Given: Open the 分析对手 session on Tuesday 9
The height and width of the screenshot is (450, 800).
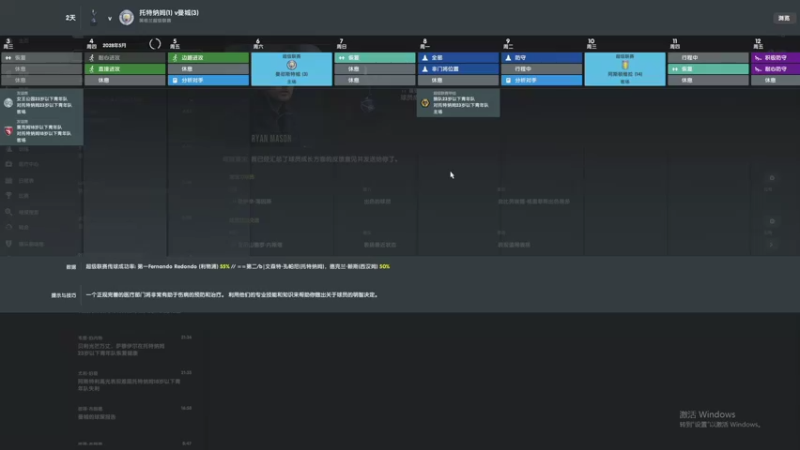Looking at the screenshot, I should click(x=541, y=80).
